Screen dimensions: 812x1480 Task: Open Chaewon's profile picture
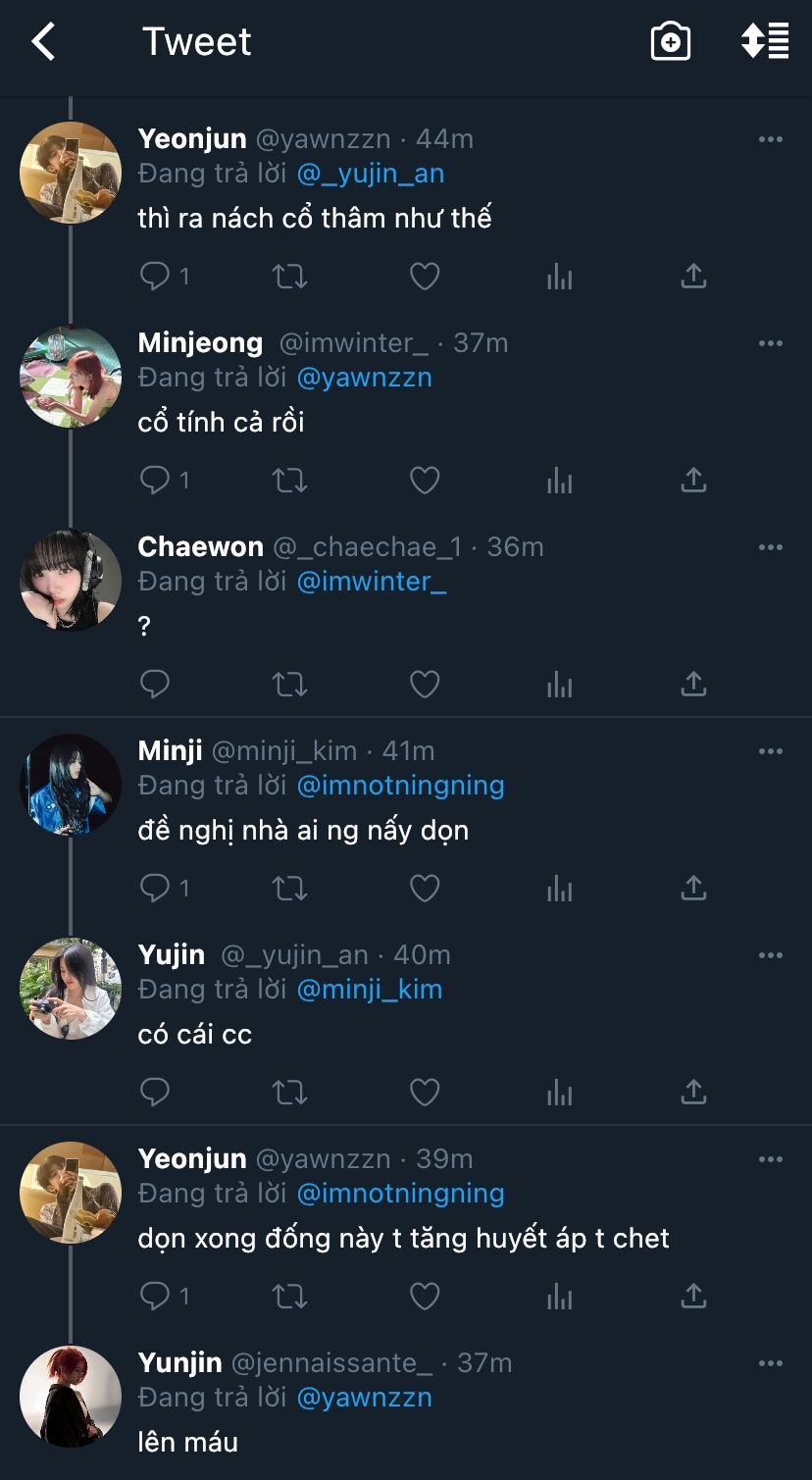[x=71, y=580]
